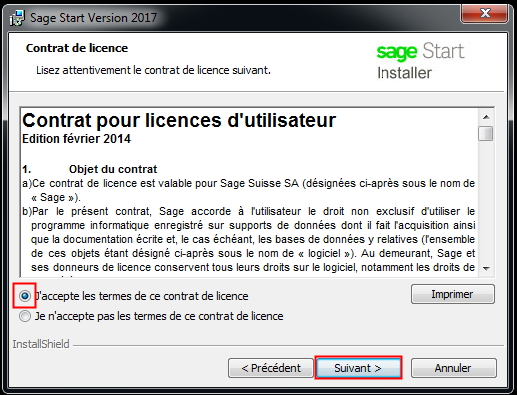Click the installer icon in title bar
This screenshot has height=395, width=517.
coord(17,18)
